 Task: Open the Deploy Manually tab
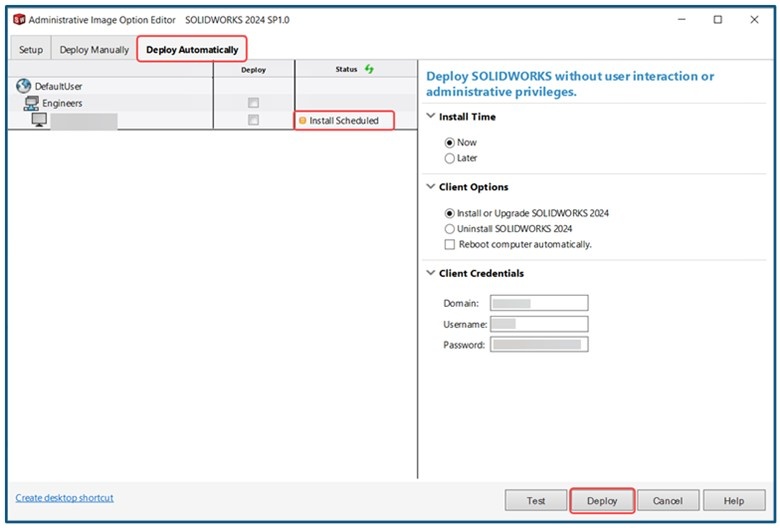(x=94, y=50)
